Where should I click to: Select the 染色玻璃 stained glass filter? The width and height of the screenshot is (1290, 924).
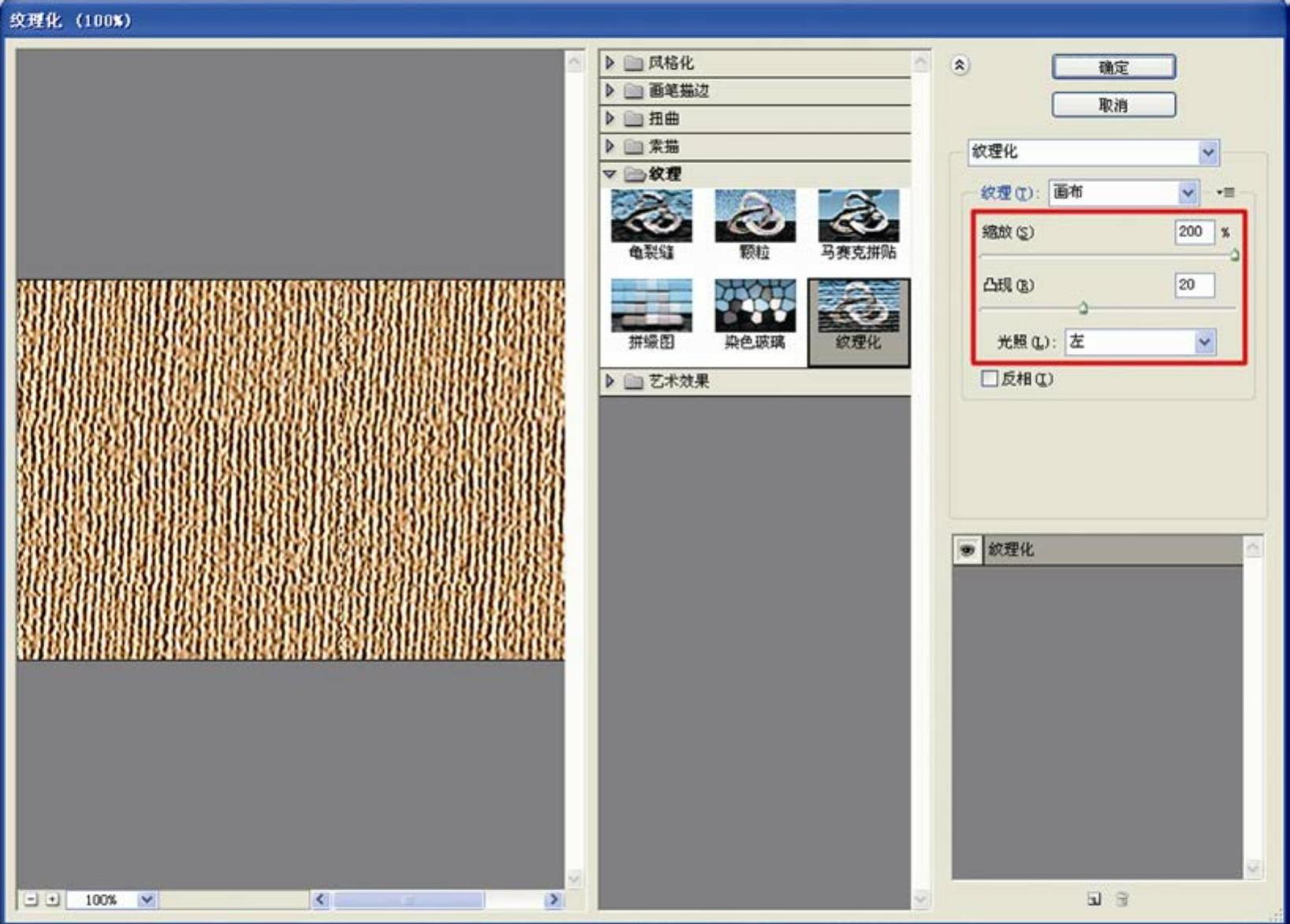tap(754, 314)
